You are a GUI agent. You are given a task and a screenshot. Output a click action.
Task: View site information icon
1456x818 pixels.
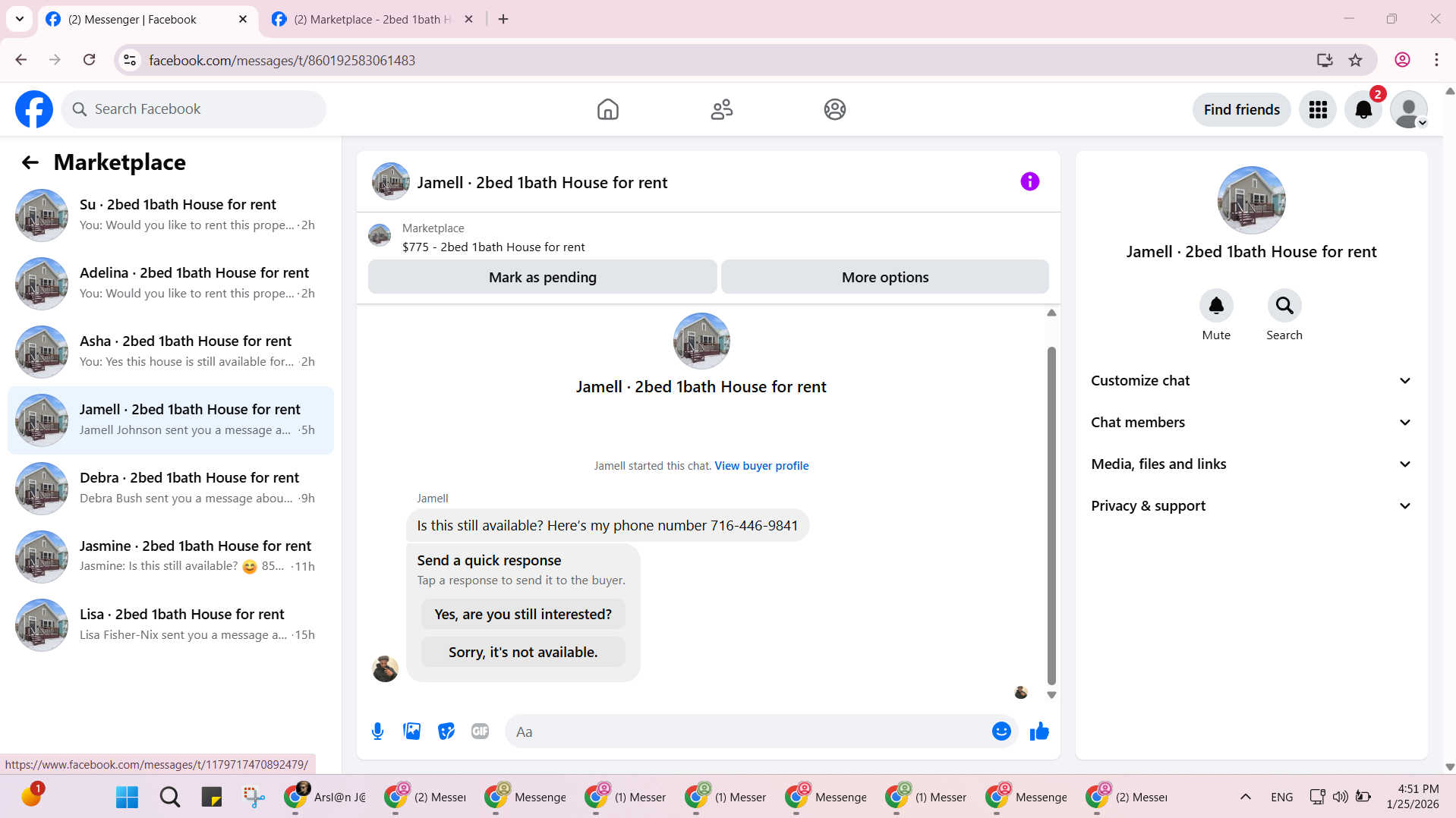pyautogui.click(x=131, y=60)
